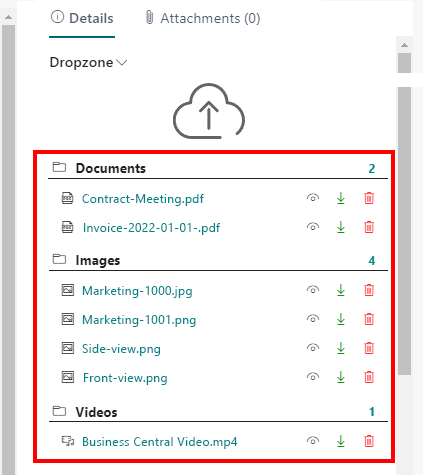
Task: Open the Attachments (0) tab
Action: click(x=203, y=18)
